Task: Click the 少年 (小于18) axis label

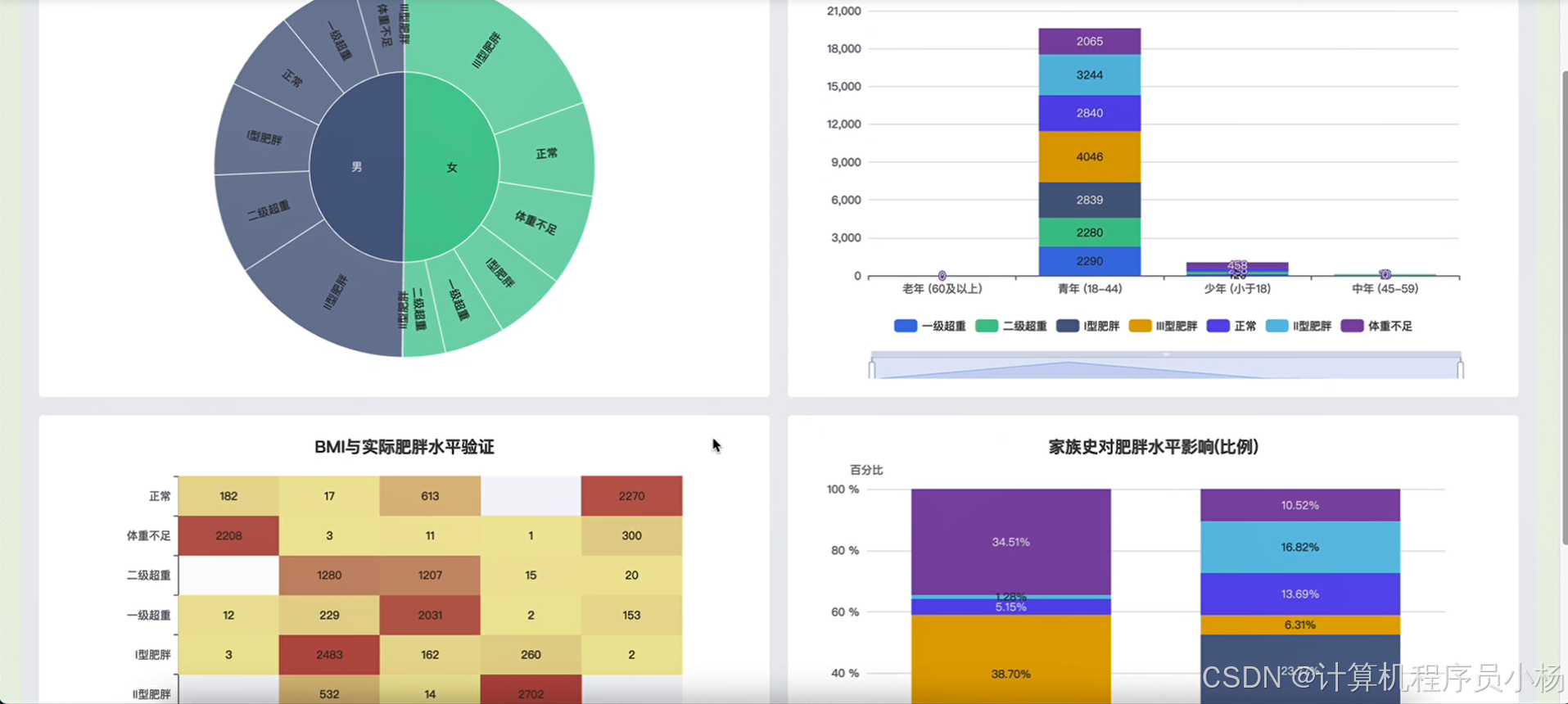Action: coord(1236,289)
